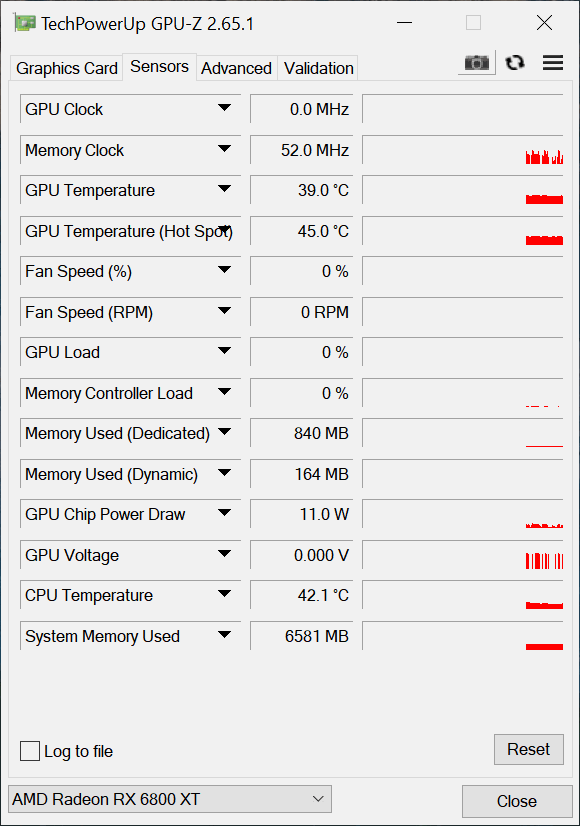Go to the Validation tab

pos(318,68)
